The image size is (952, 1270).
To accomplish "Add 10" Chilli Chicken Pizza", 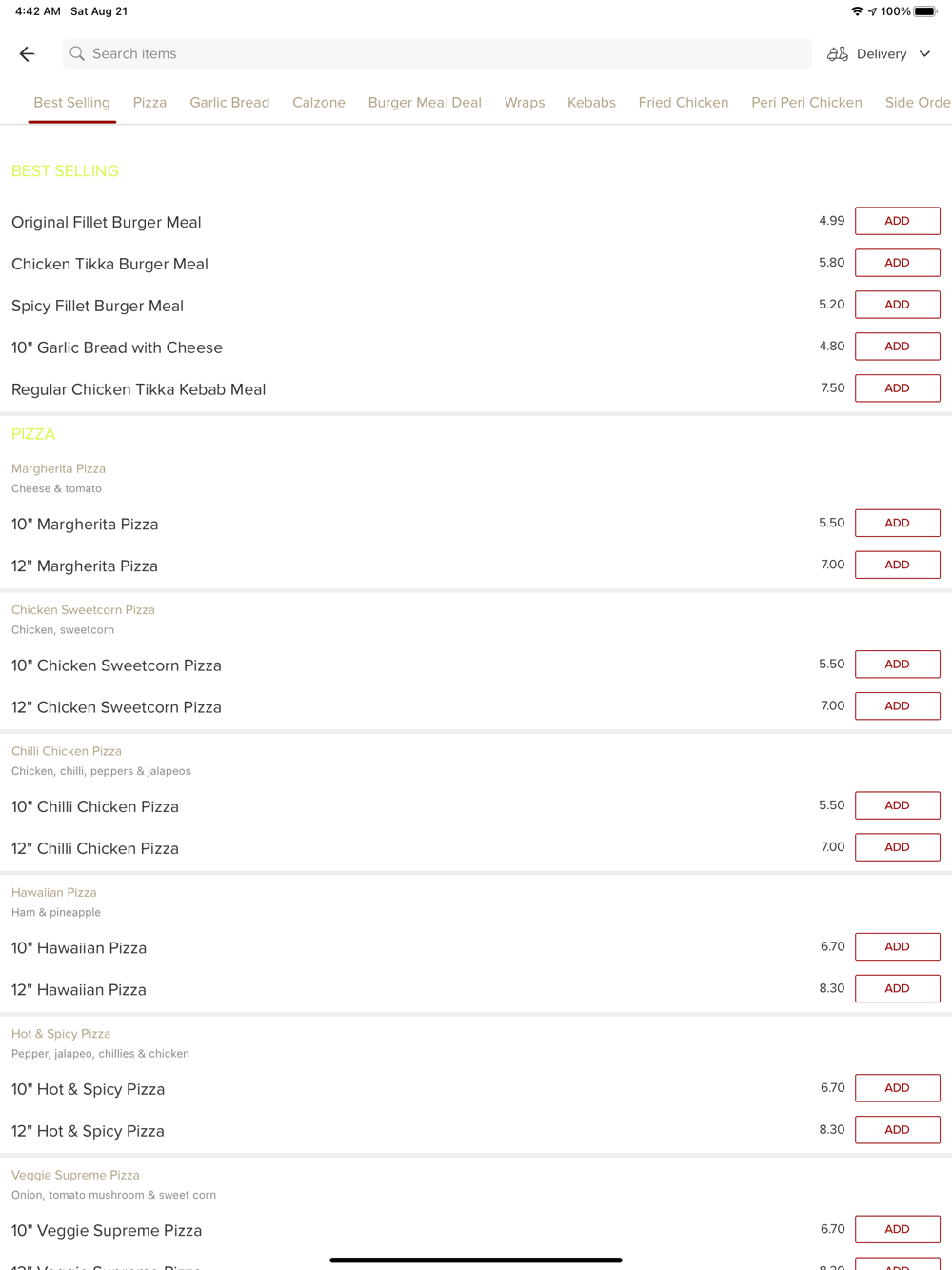I will [897, 805].
